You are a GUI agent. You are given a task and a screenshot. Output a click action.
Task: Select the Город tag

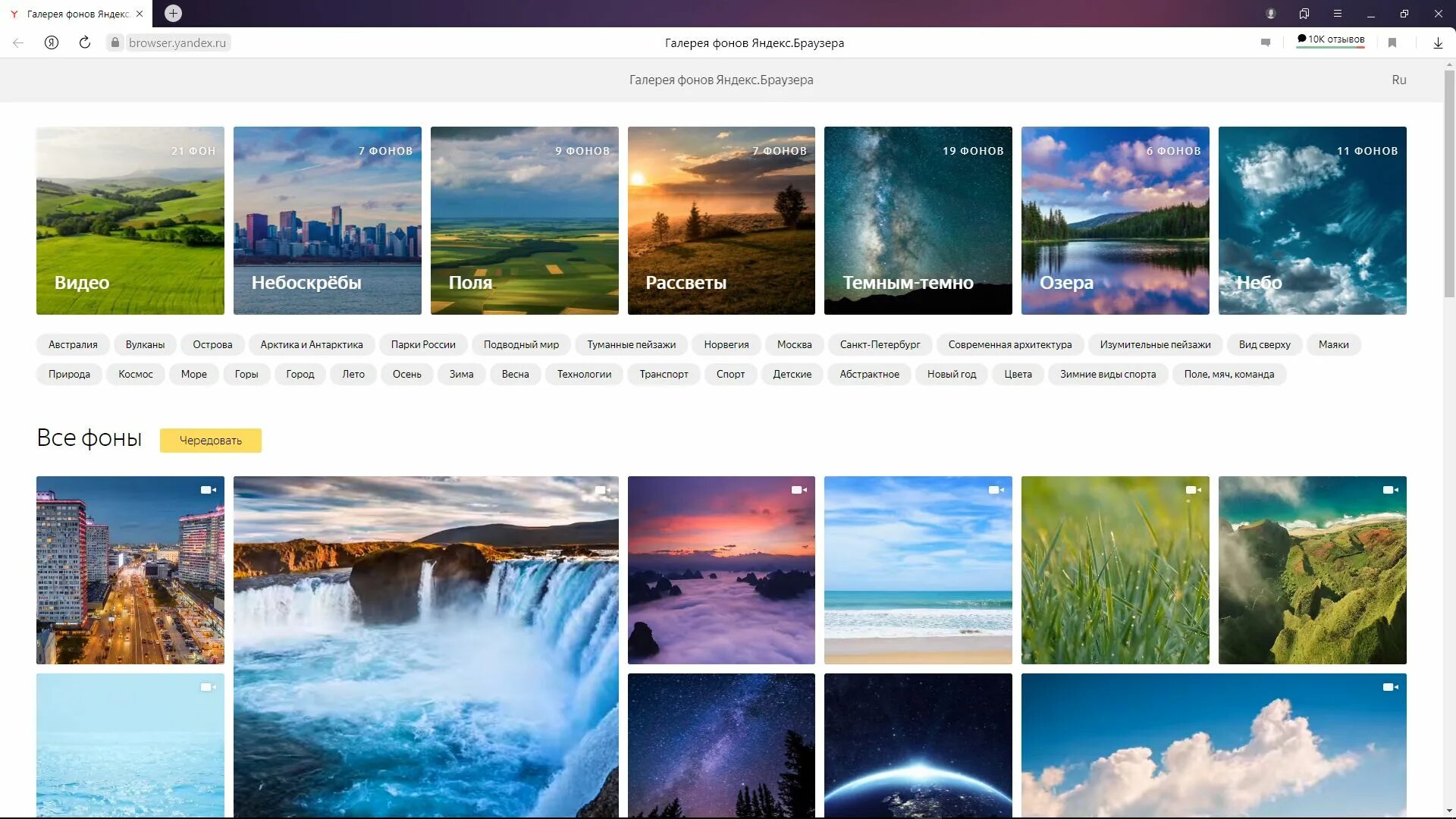click(300, 374)
